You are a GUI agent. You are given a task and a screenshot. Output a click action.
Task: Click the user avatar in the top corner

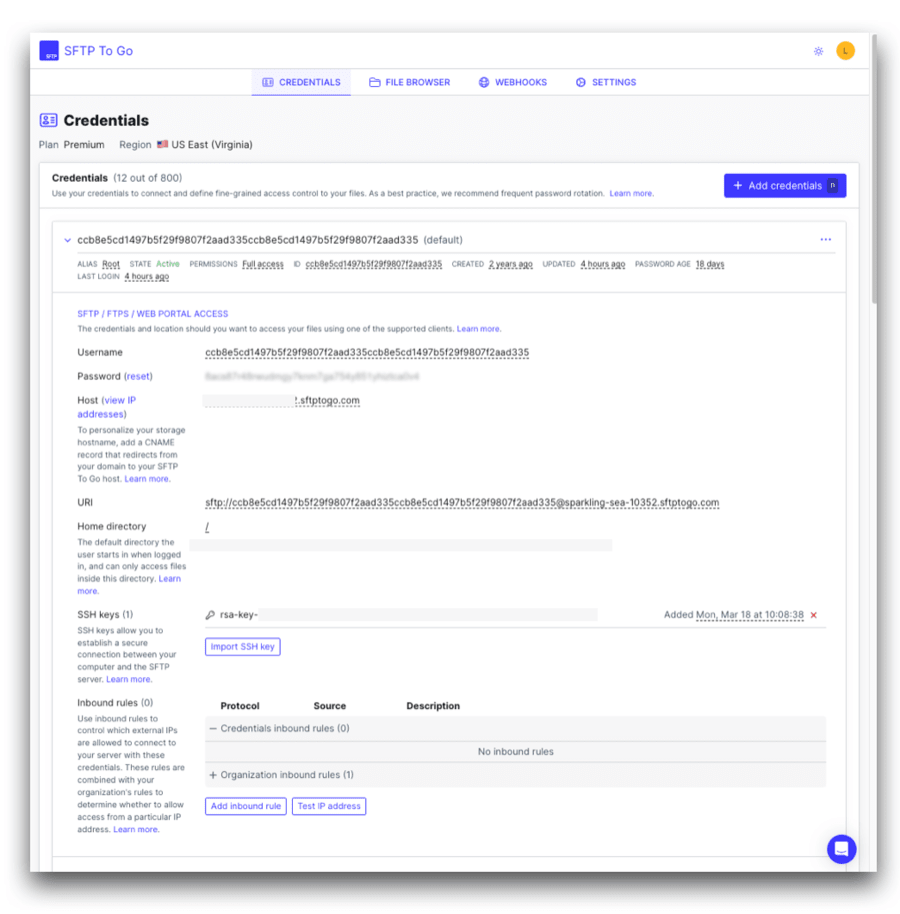point(844,50)
